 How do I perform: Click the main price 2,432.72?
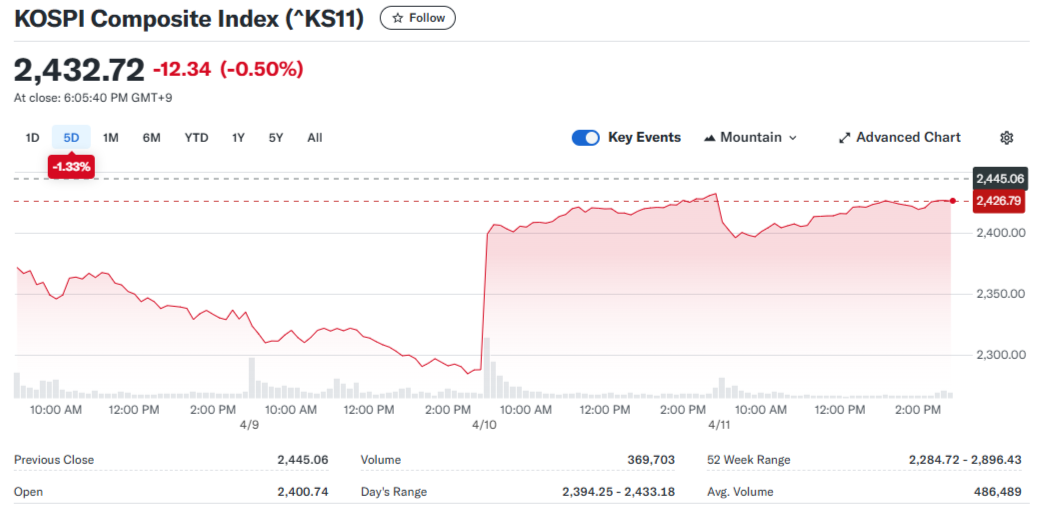[79, 70]
